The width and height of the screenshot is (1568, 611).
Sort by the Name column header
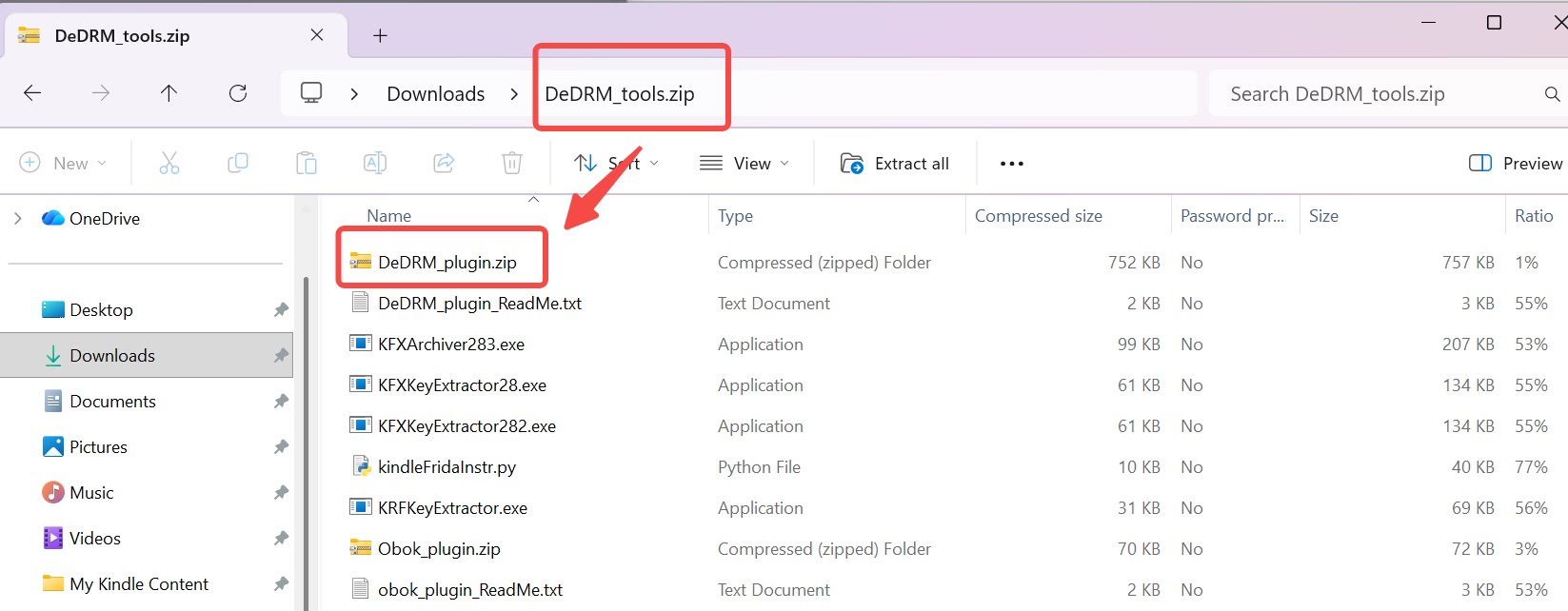click(x=389, y=216)
